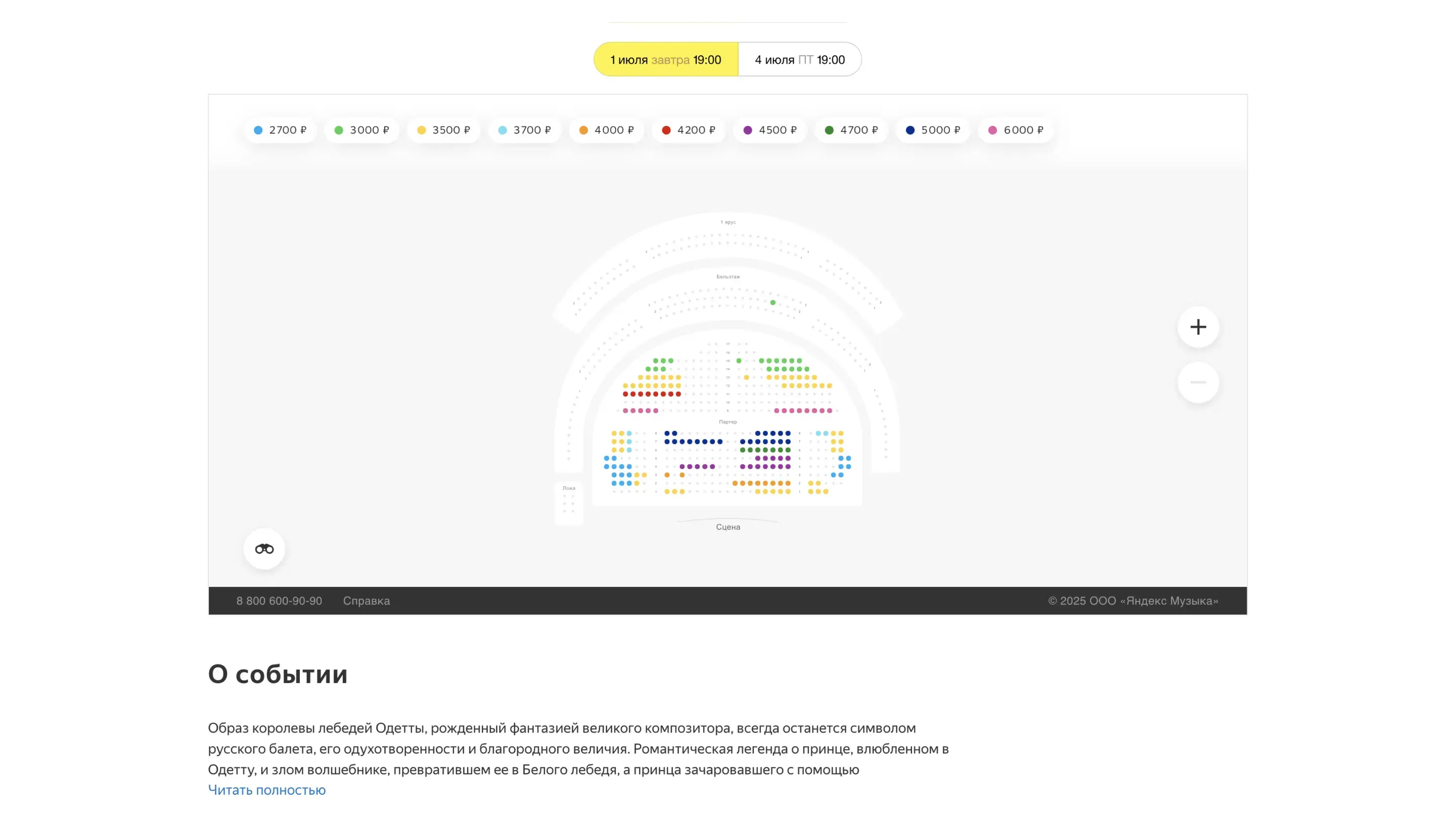Filter seats by 2700 ₽ price
This screenshot has height=819, width=1456.
point(280,130)
